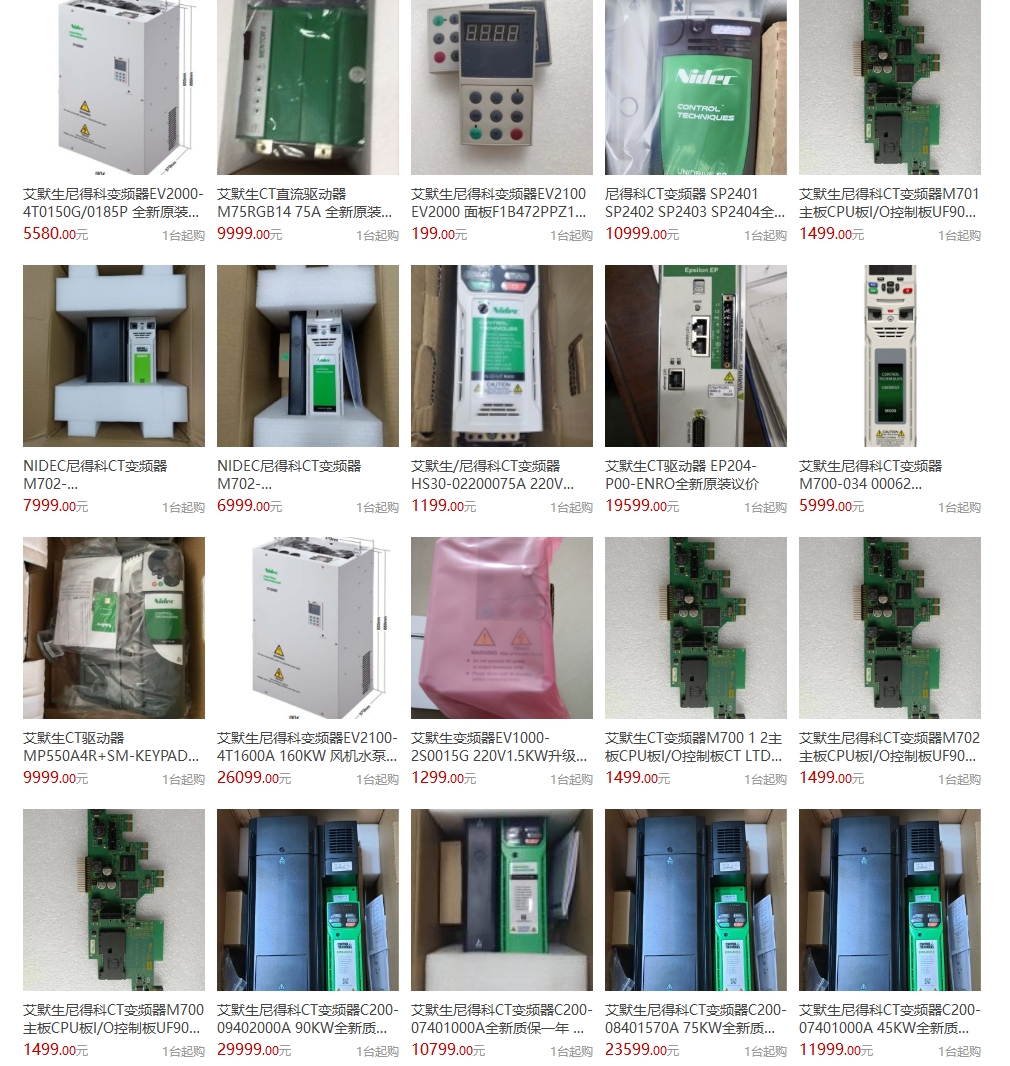1010x1066 pixels.
Task: Open the C200-09402000A 90KW listing title
Action: [x=307, y=1018]
